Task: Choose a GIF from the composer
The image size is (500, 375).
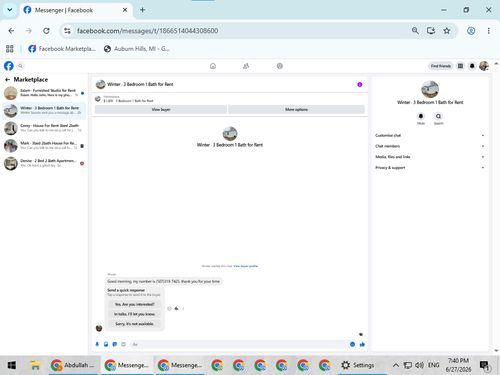Action: click(123, 344)
